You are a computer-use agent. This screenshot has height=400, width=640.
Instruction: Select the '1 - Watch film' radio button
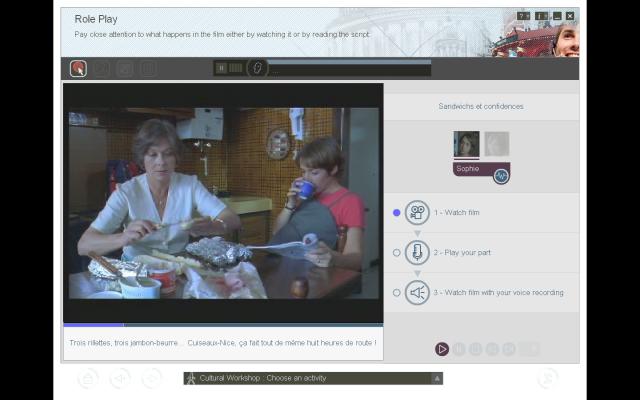coord(397,213)
